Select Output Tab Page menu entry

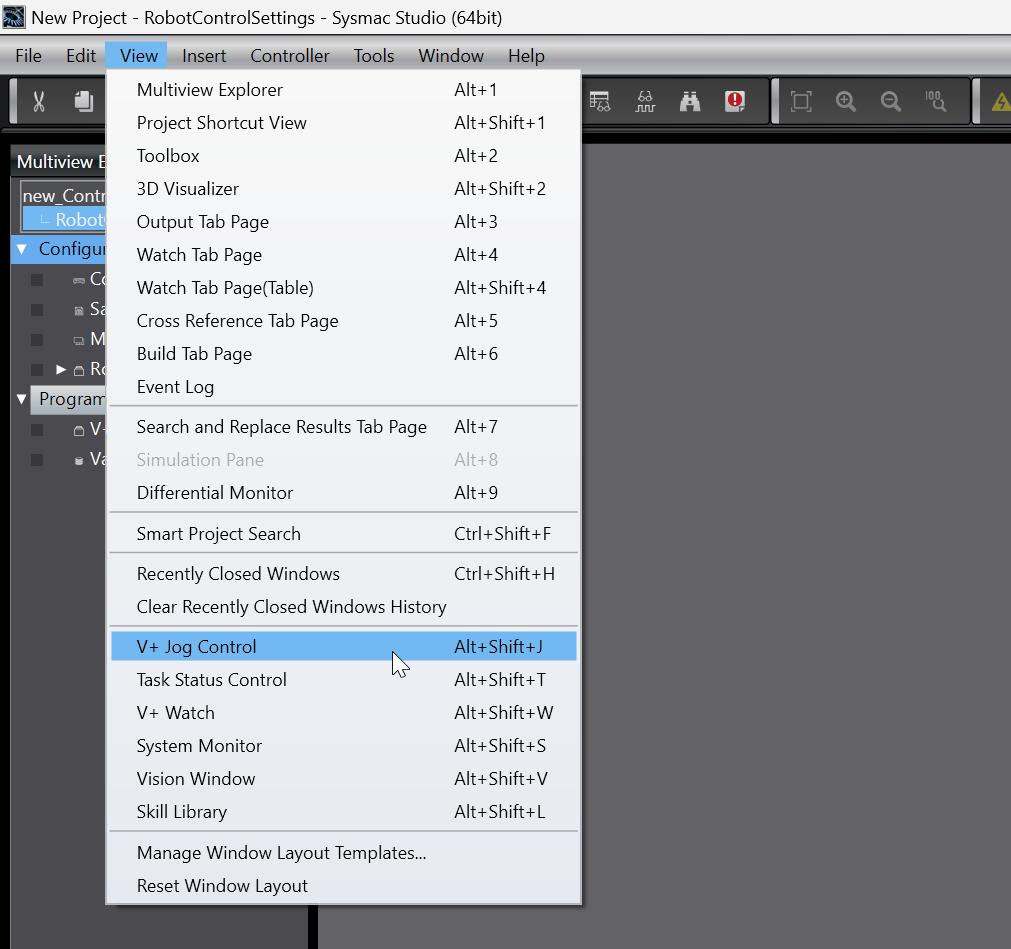344,222
